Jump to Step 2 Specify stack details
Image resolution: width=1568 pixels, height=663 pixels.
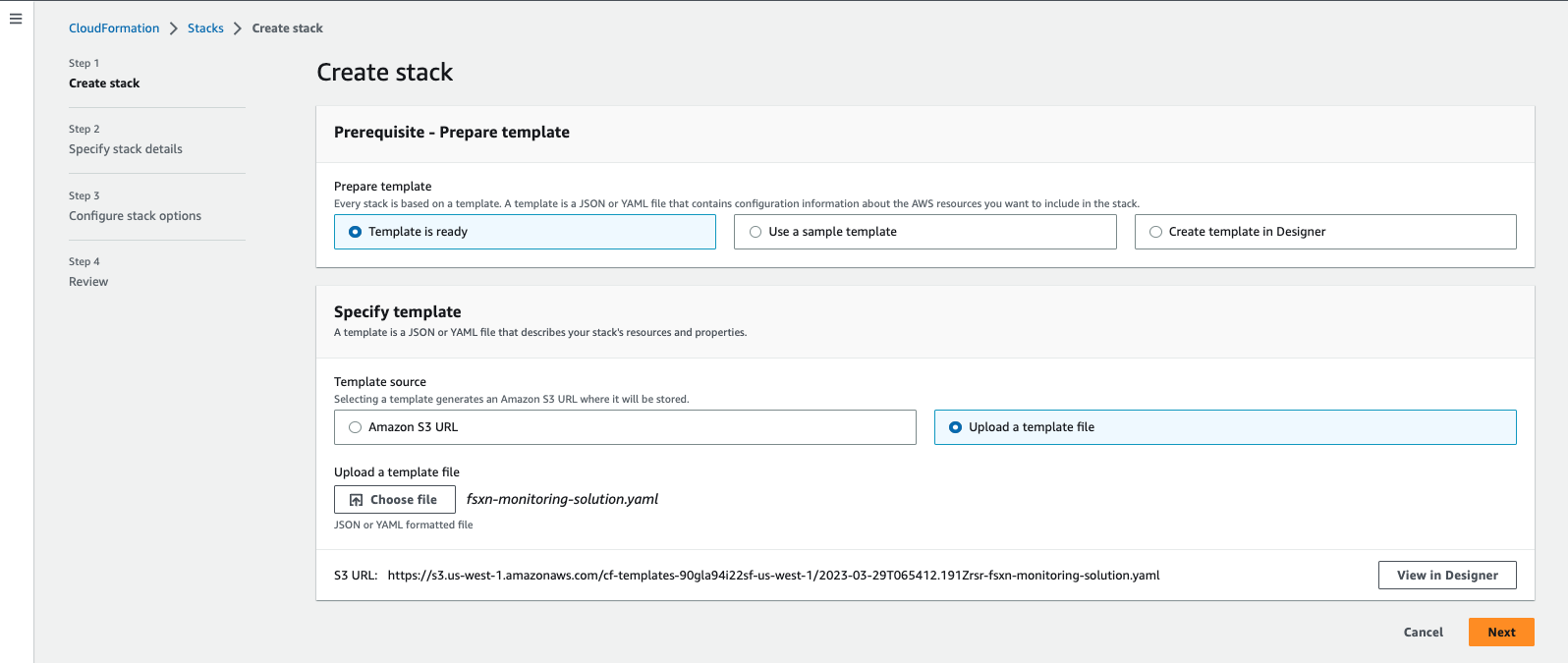(x=126, y=149)
